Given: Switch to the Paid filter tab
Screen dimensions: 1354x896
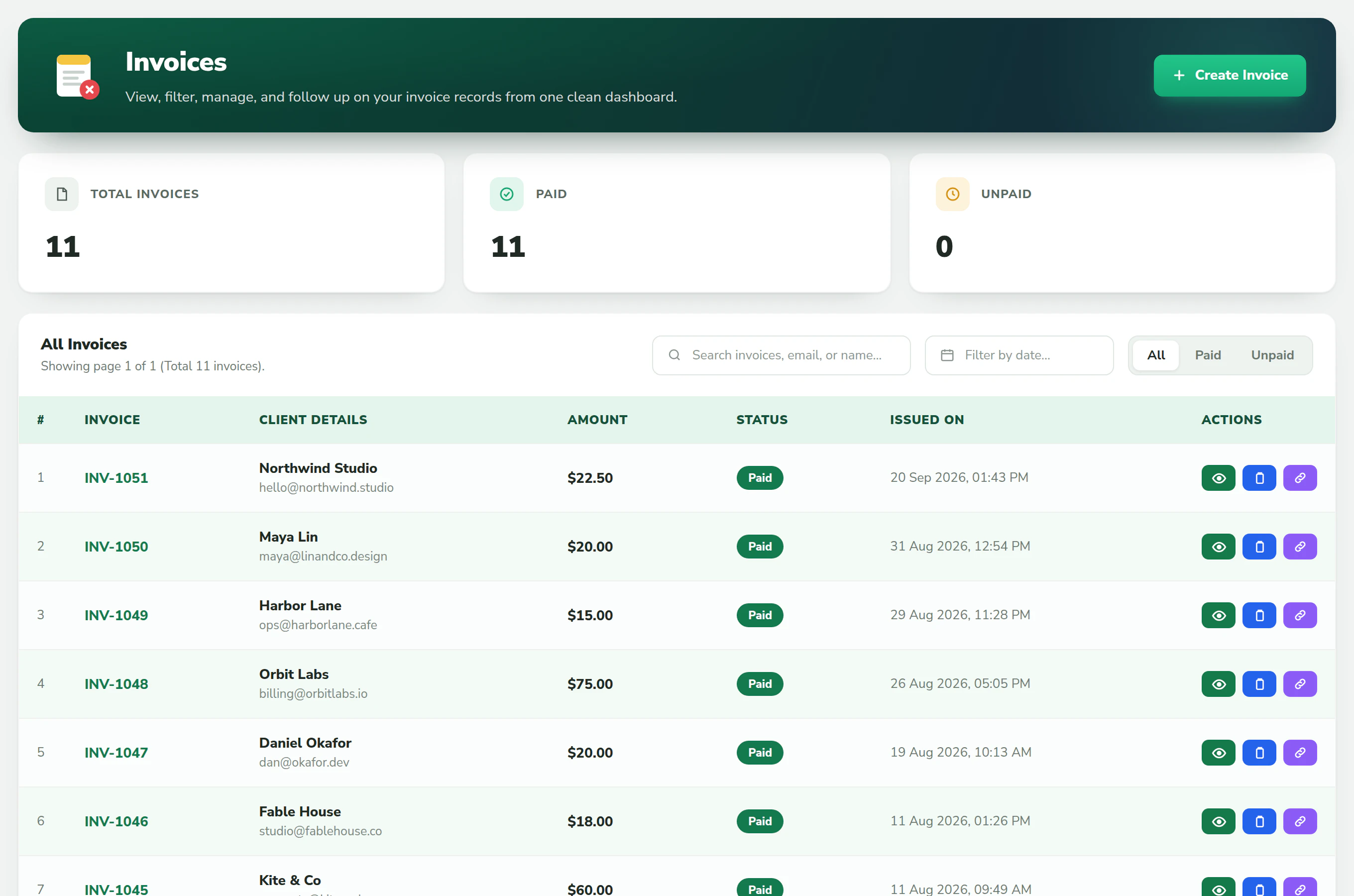Looking at the screenshot, I should coord(1208,355).
